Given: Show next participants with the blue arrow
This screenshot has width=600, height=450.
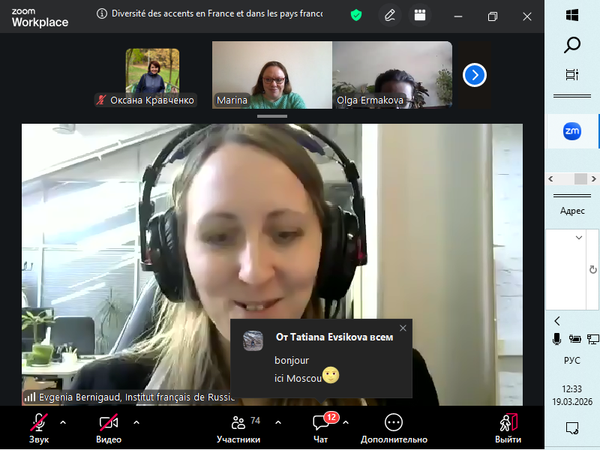Looking at the screenshot, I should (x=475, y=74).
